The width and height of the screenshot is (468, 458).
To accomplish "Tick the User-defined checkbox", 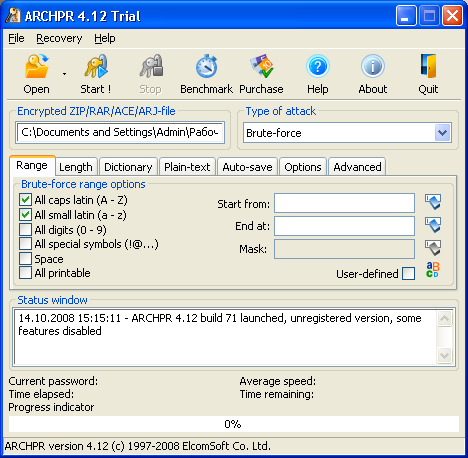I will point(409,274).
